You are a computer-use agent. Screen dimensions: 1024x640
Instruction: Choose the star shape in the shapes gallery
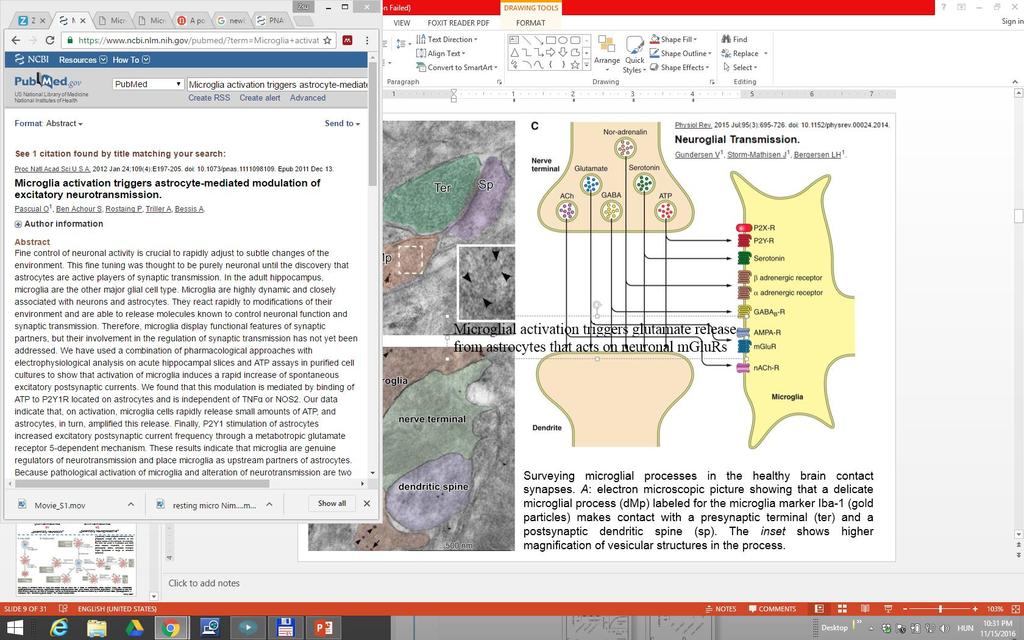[575, 65]
